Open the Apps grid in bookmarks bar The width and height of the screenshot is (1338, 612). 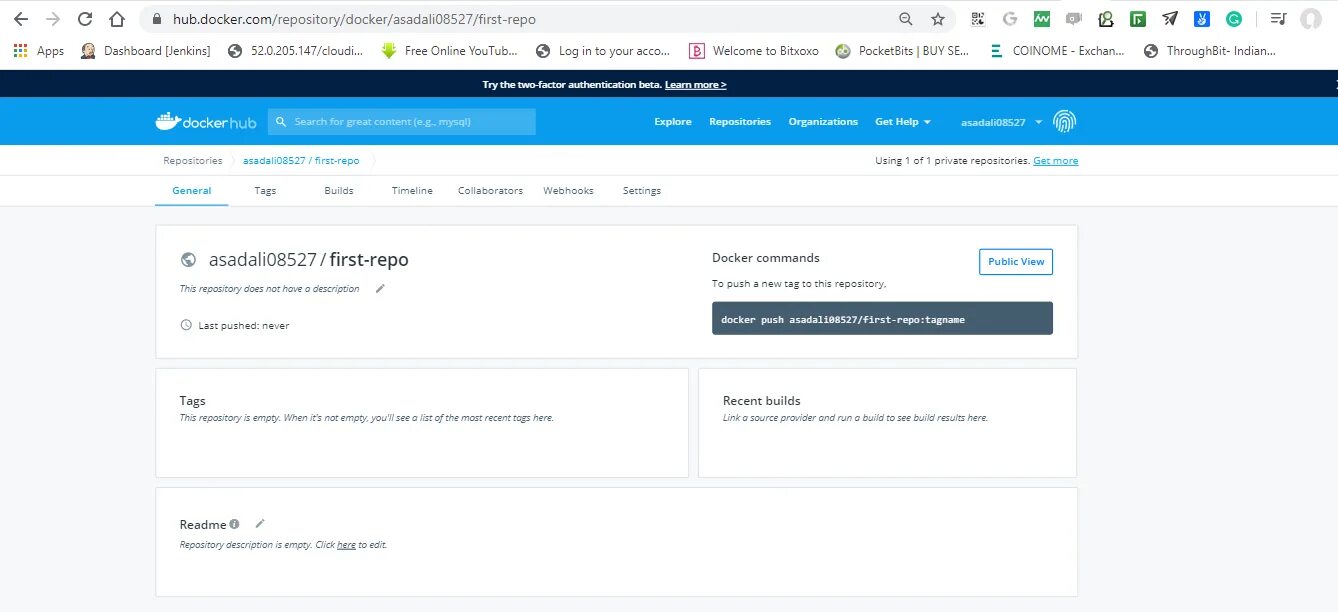[x=39, y=51]
